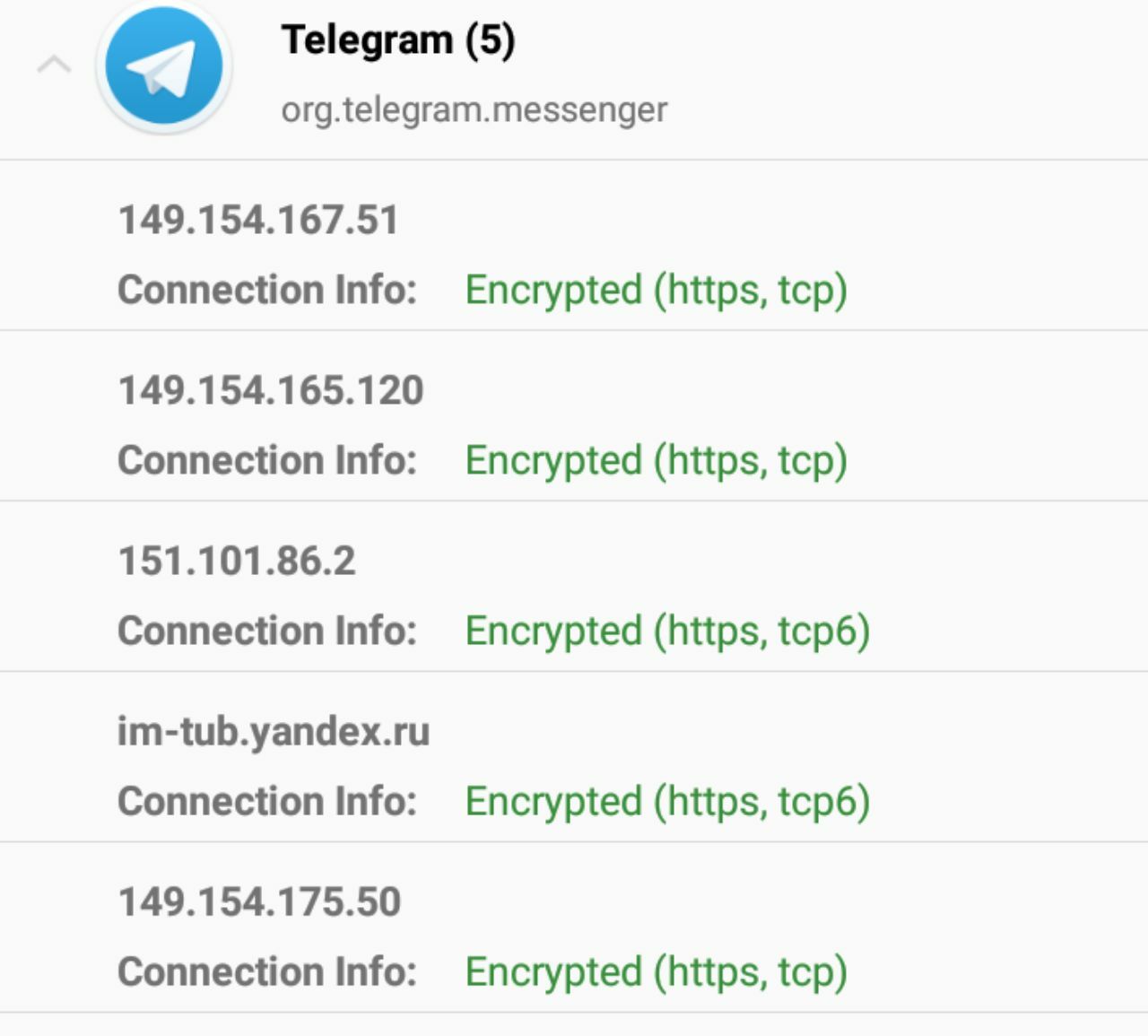Click the Encrypted tcp6 status for im-tub.yandex.ru

coord(667,801)
